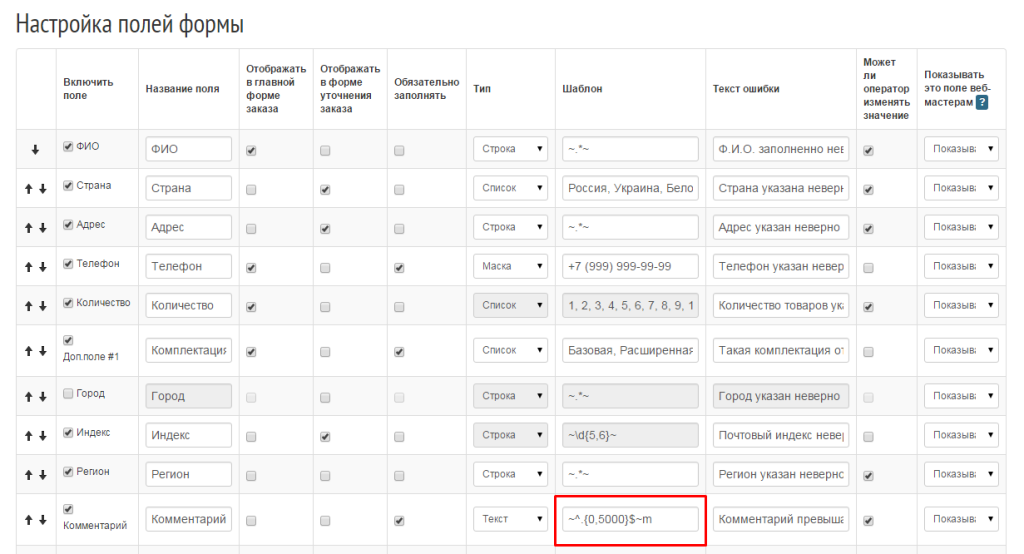Click the phone mask field +7 (999) 999-99-99
Screen dimensions: 1024x554
point(630,266)
